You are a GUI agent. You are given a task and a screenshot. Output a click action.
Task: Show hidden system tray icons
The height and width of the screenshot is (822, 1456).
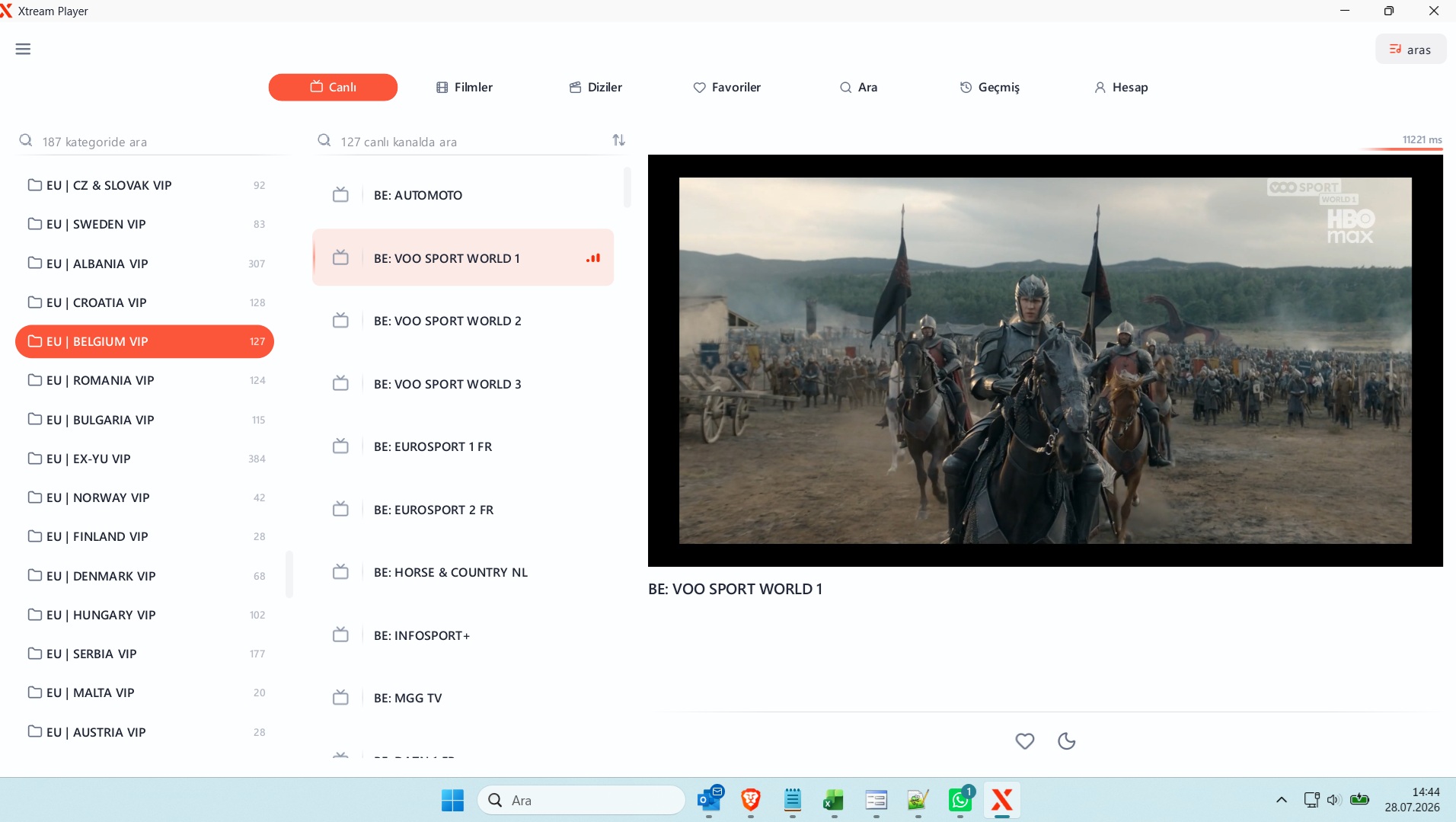[x=1282, y=800]
